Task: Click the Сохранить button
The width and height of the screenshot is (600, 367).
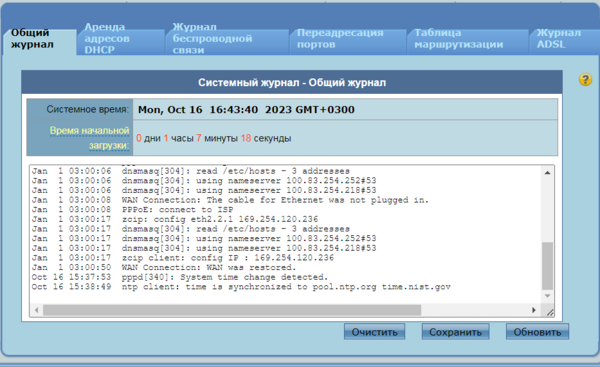Action: (455, 332)
